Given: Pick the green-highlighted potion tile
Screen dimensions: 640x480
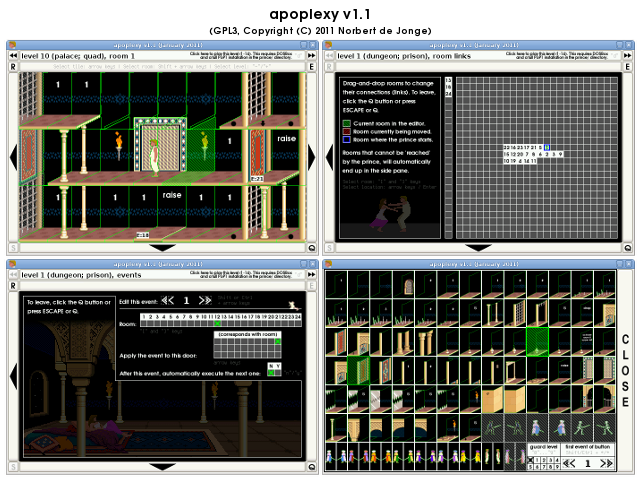Looking at the screenshot, I should point(537,342).
